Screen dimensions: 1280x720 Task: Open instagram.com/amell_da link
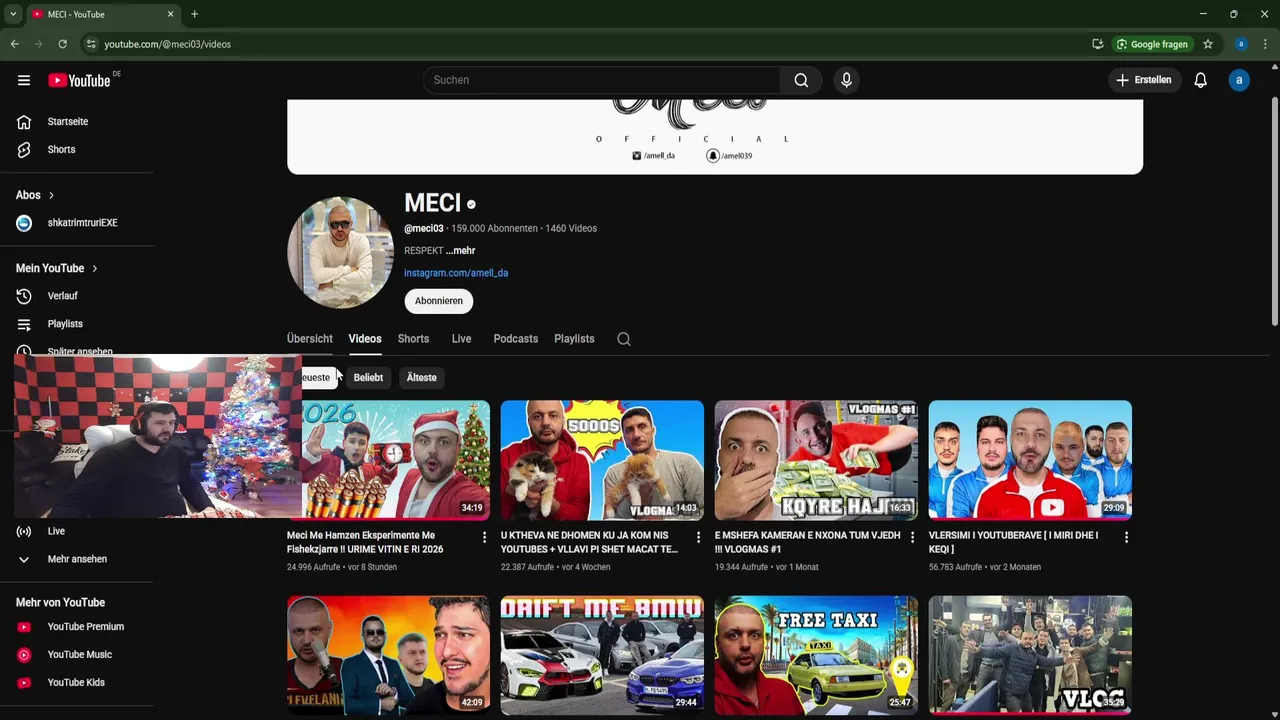tap(456, 273)
